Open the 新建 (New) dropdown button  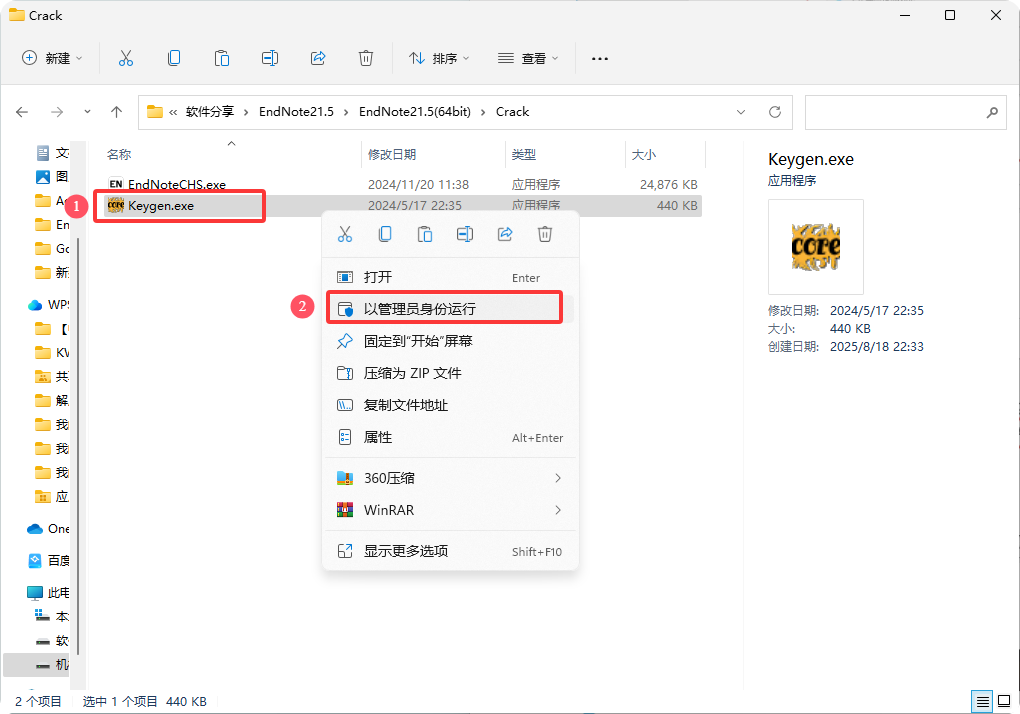[52, 59]
